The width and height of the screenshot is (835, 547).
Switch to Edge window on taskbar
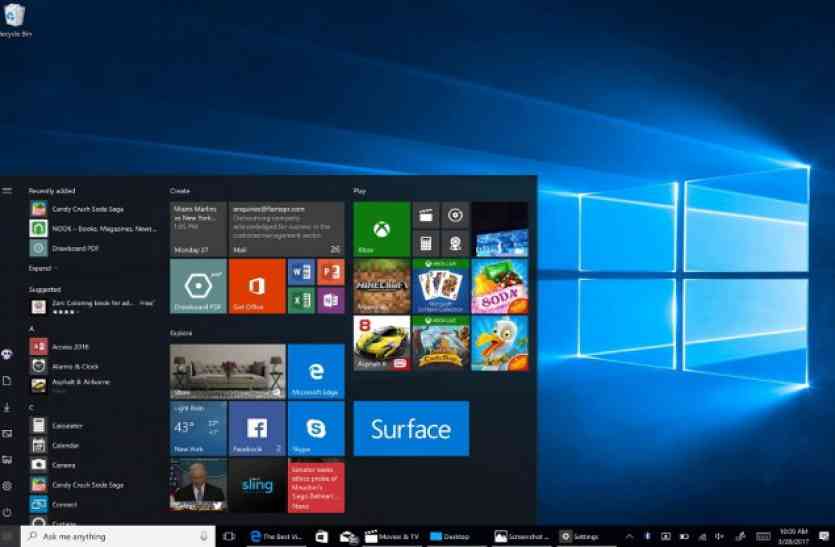tap(276, 536)
